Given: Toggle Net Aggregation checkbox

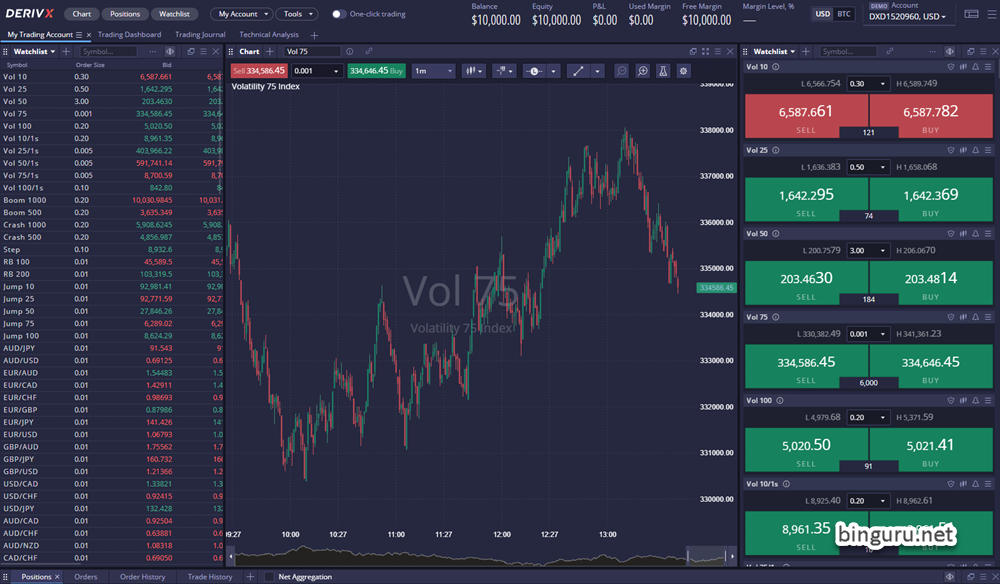Looking at the screenshot, I should coord(269,577).
